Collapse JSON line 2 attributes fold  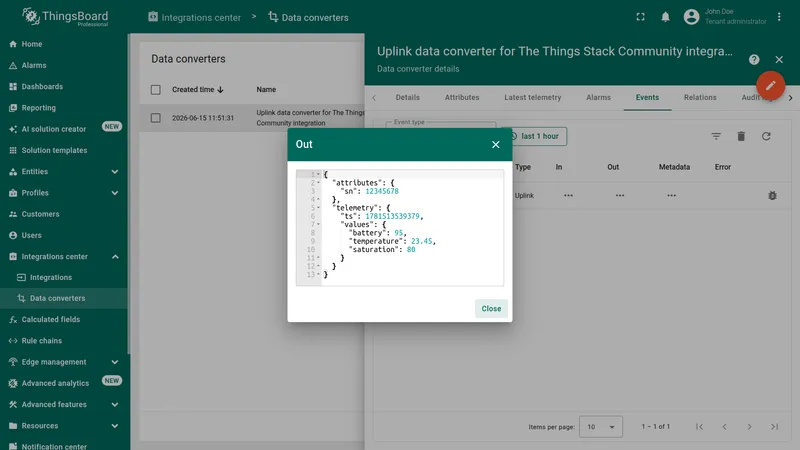318,183
